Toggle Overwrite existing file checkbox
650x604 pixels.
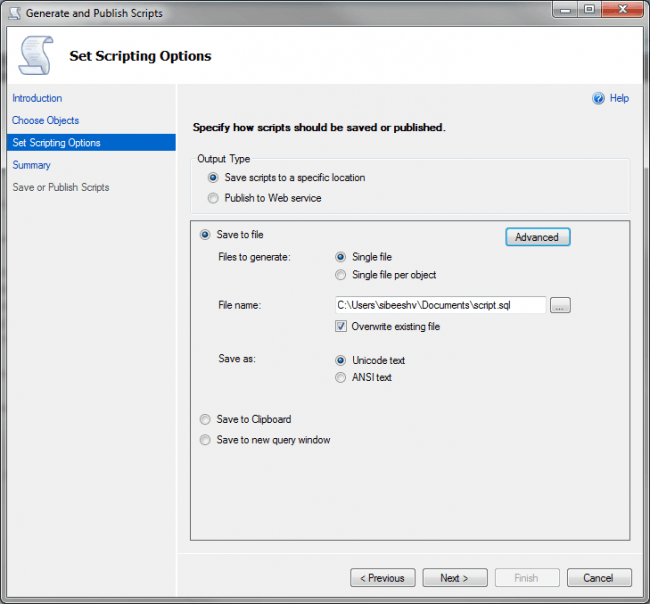tap(342, 326)
